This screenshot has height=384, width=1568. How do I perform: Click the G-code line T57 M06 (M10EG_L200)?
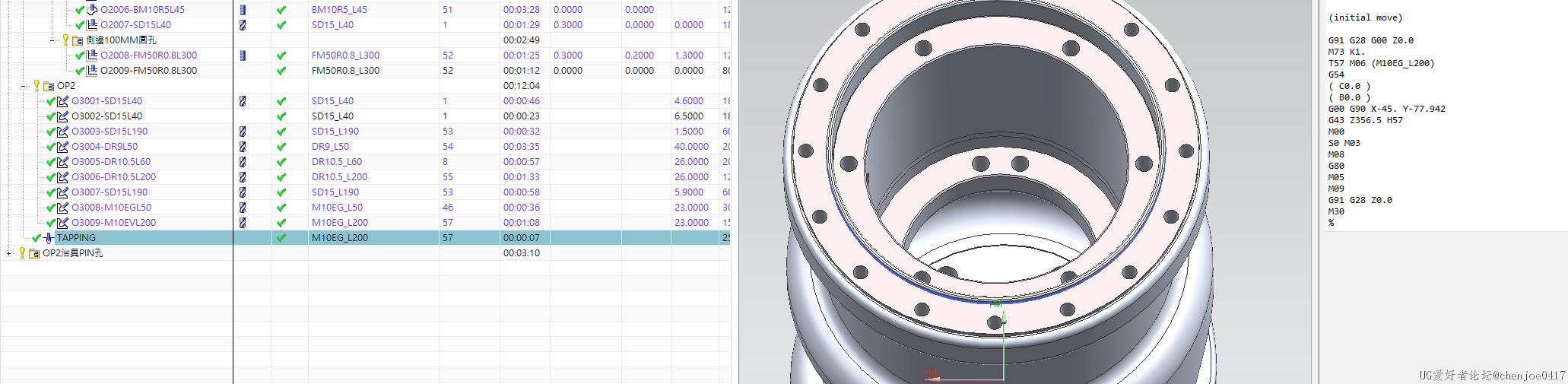[x=1381, y=63]
